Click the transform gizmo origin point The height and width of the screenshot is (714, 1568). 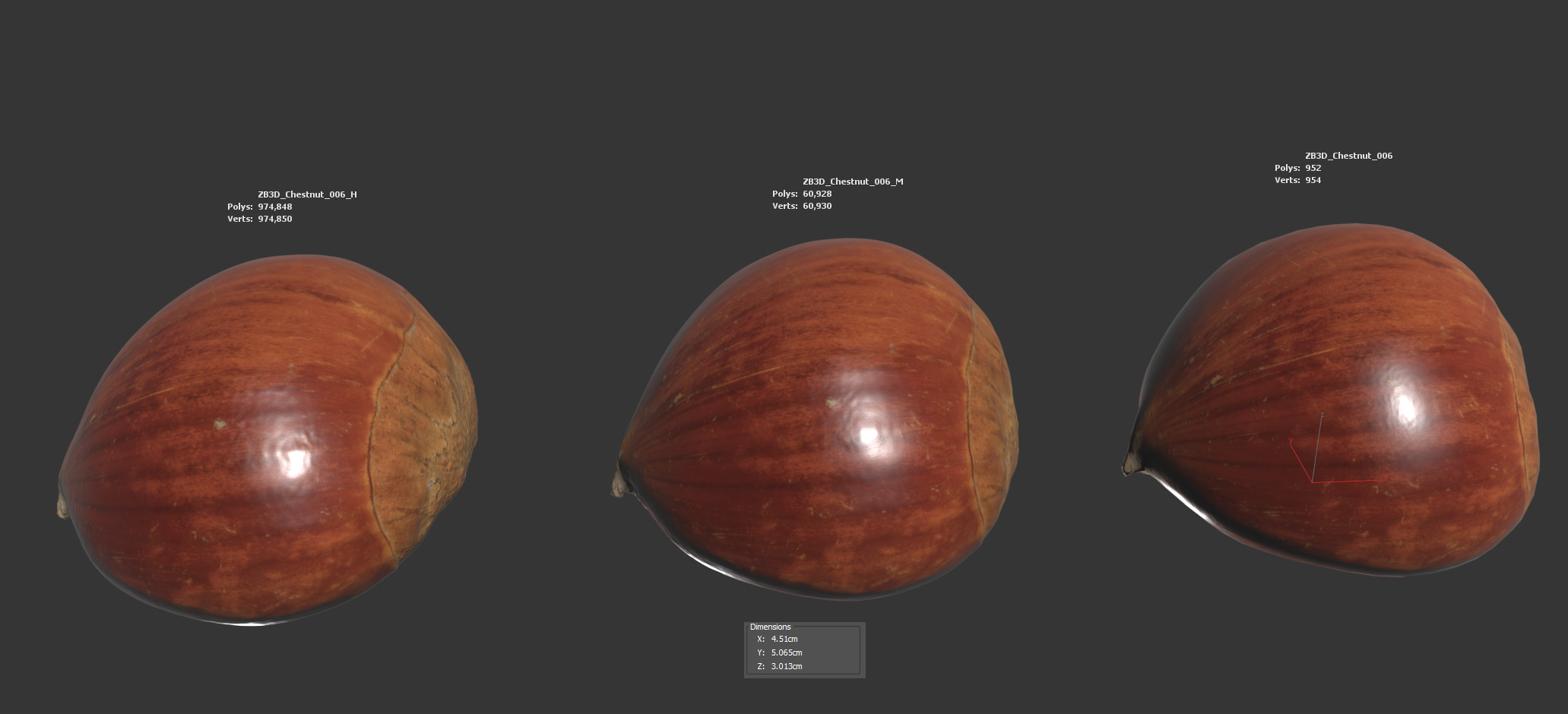coord(1313,482)
